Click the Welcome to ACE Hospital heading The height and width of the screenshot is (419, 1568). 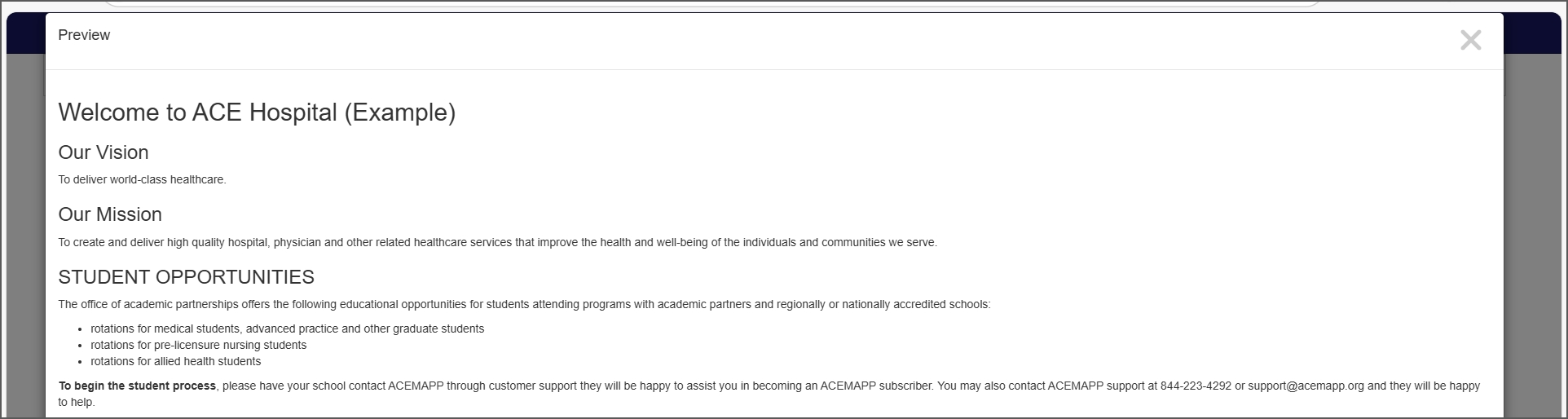point(257,112)
